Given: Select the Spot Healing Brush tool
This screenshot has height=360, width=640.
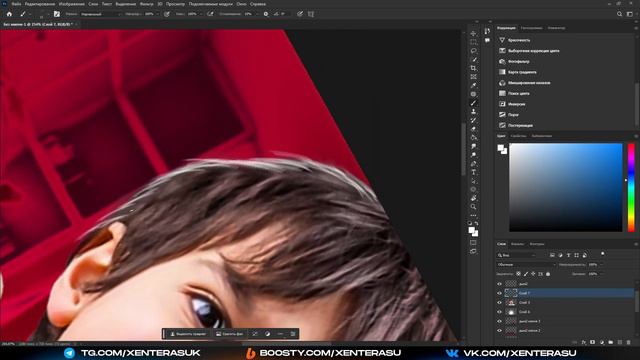Looking at the screenshot, I should (473, 94).
